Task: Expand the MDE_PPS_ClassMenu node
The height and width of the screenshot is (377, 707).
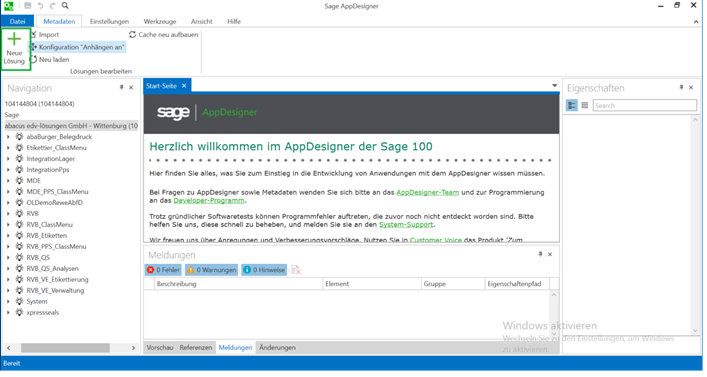Action: (8, 192)
